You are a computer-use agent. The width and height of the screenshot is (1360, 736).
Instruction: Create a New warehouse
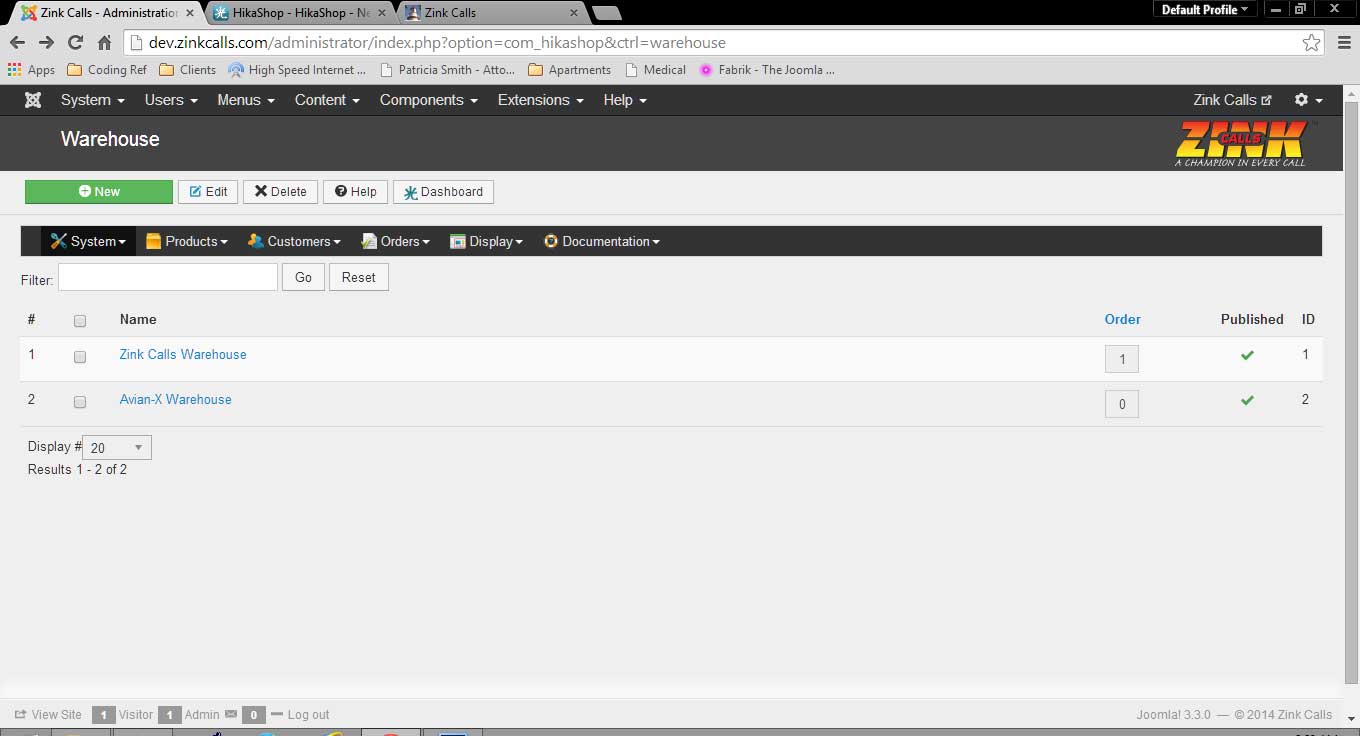click(99, 192)
